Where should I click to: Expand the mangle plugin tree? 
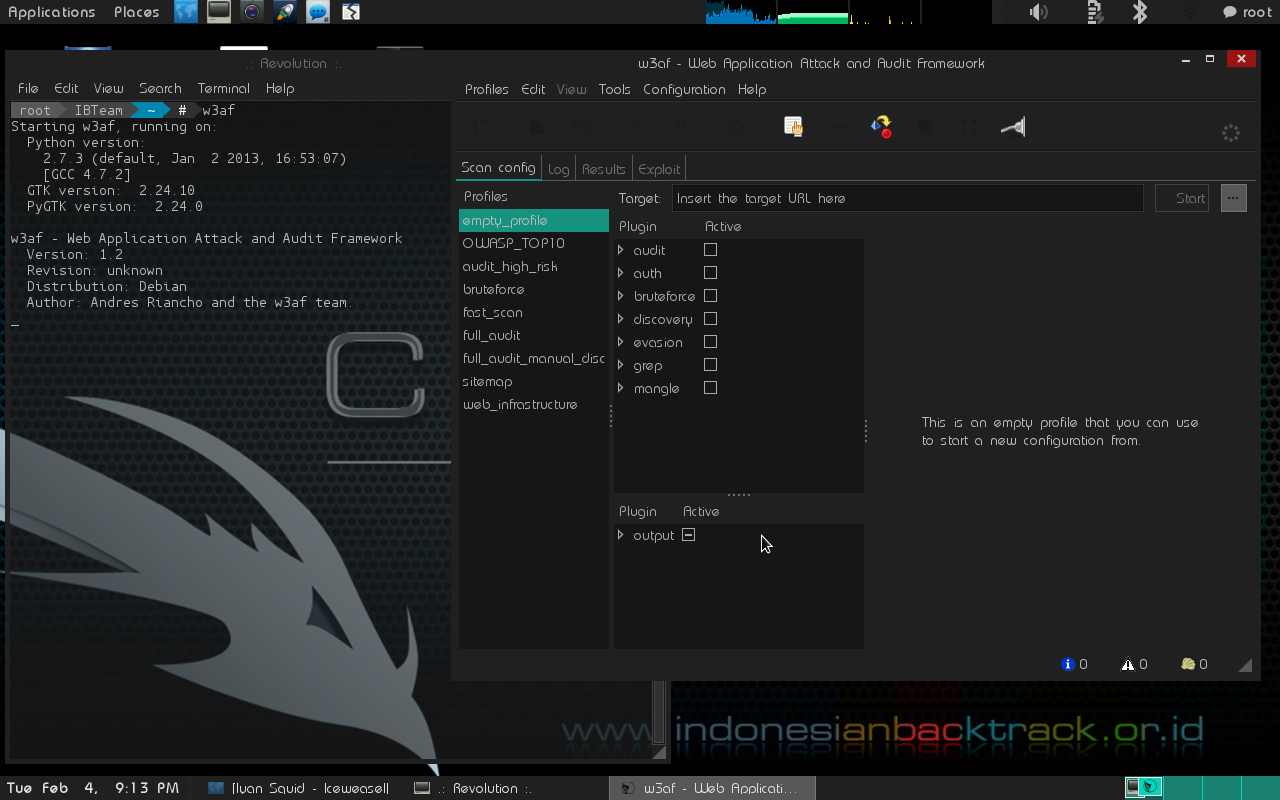tap(621, 388)
